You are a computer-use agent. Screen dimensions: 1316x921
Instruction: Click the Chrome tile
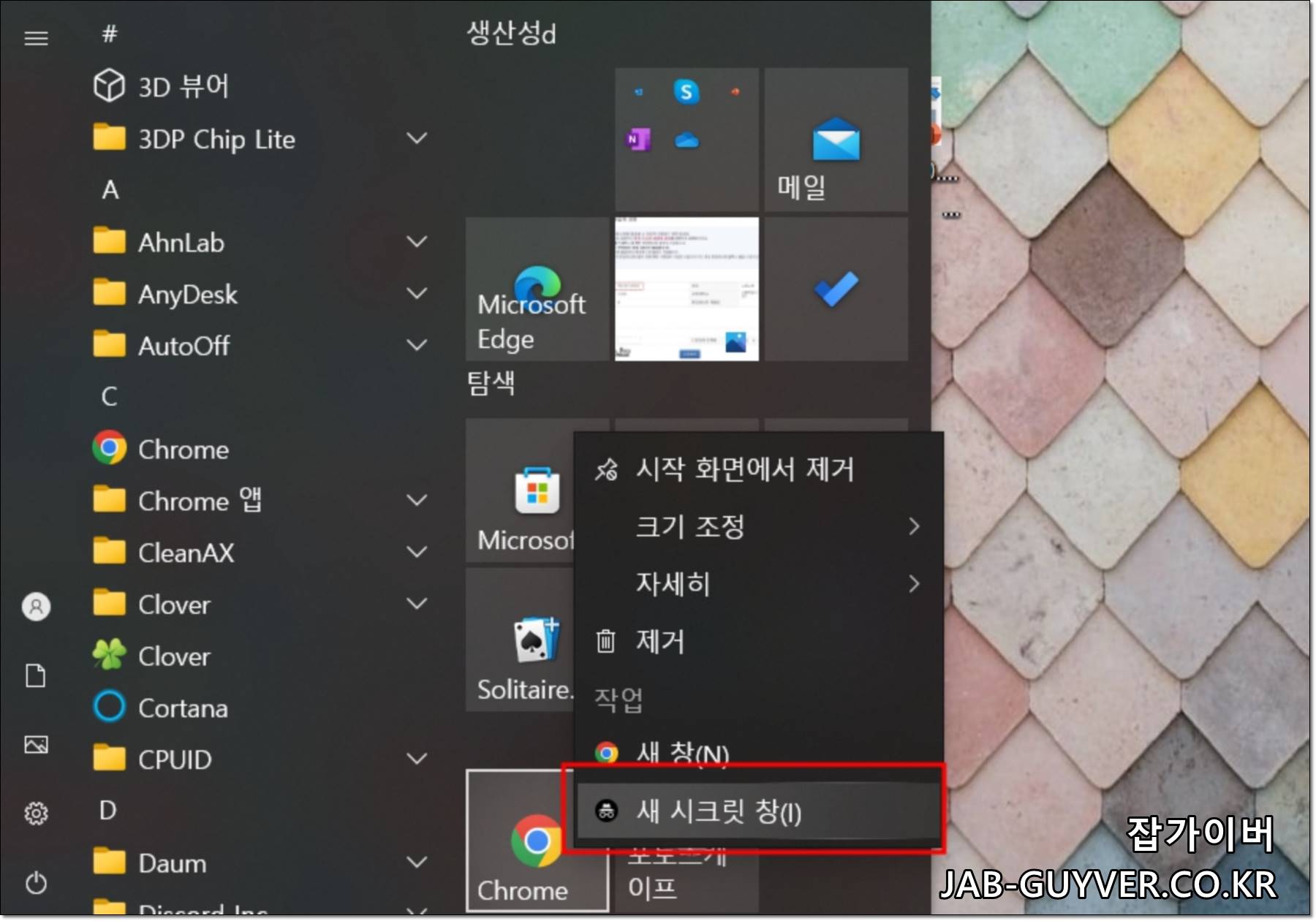(x=537, y=841)
